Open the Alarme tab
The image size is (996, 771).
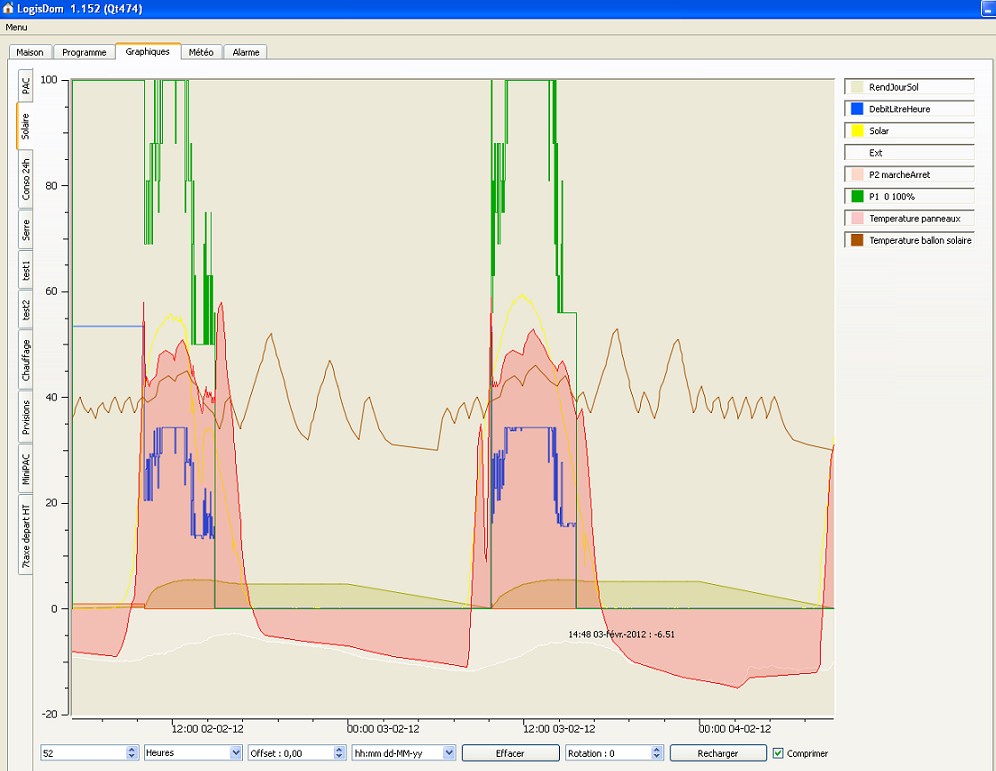coord(246,52)
